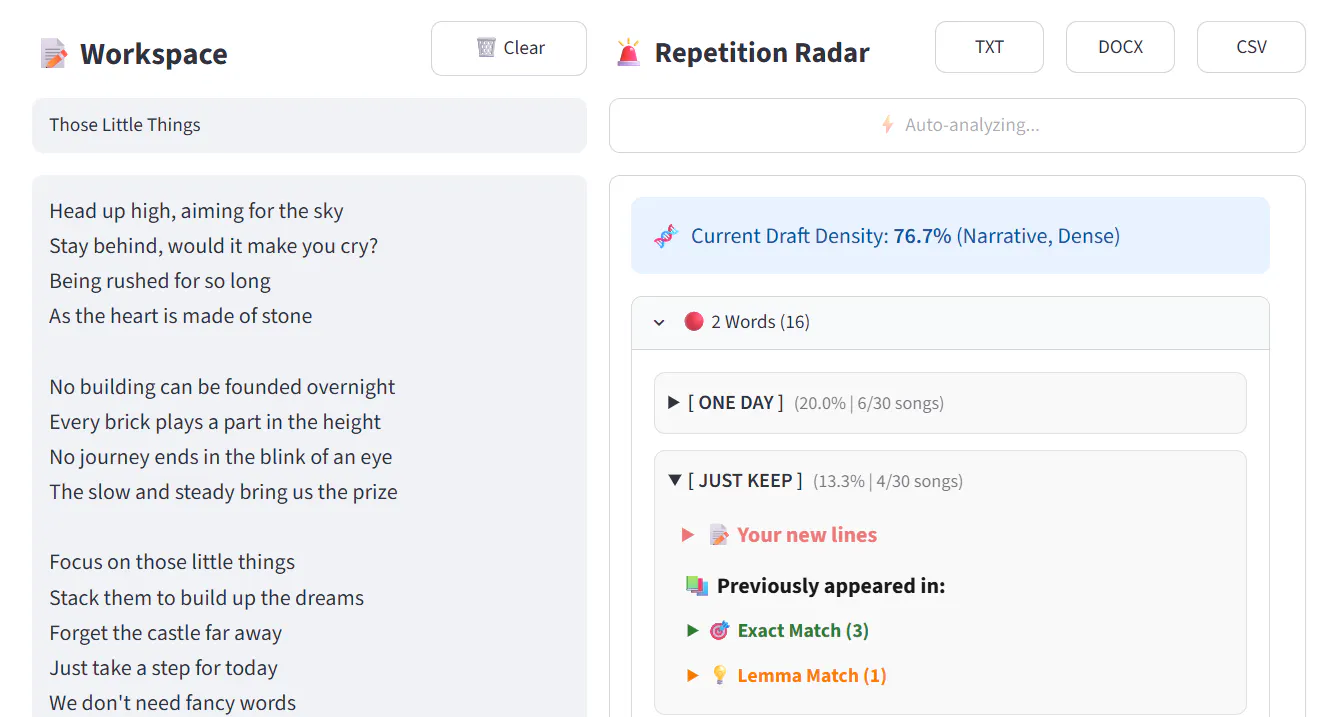Click the Repetition Radar siren icon
Viewport: 1317px width, 717px height.
point(628,52)
